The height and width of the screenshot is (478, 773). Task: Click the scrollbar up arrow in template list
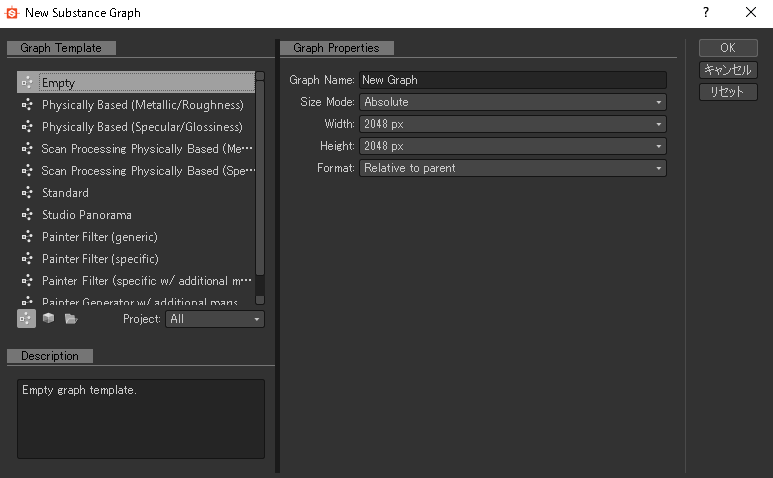pos(260,76)
